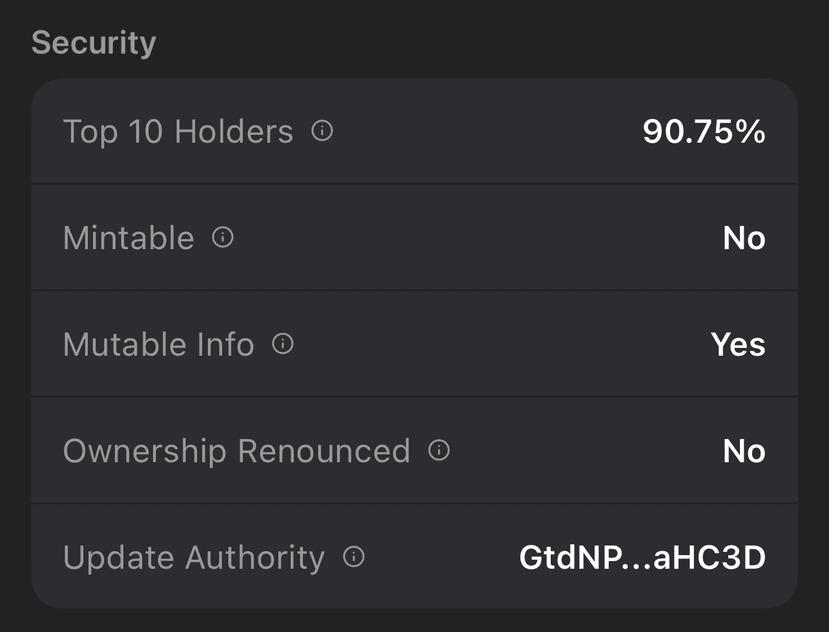Select the Mintable "No" value
Screen dimensions: 829x632
(744, 238)
